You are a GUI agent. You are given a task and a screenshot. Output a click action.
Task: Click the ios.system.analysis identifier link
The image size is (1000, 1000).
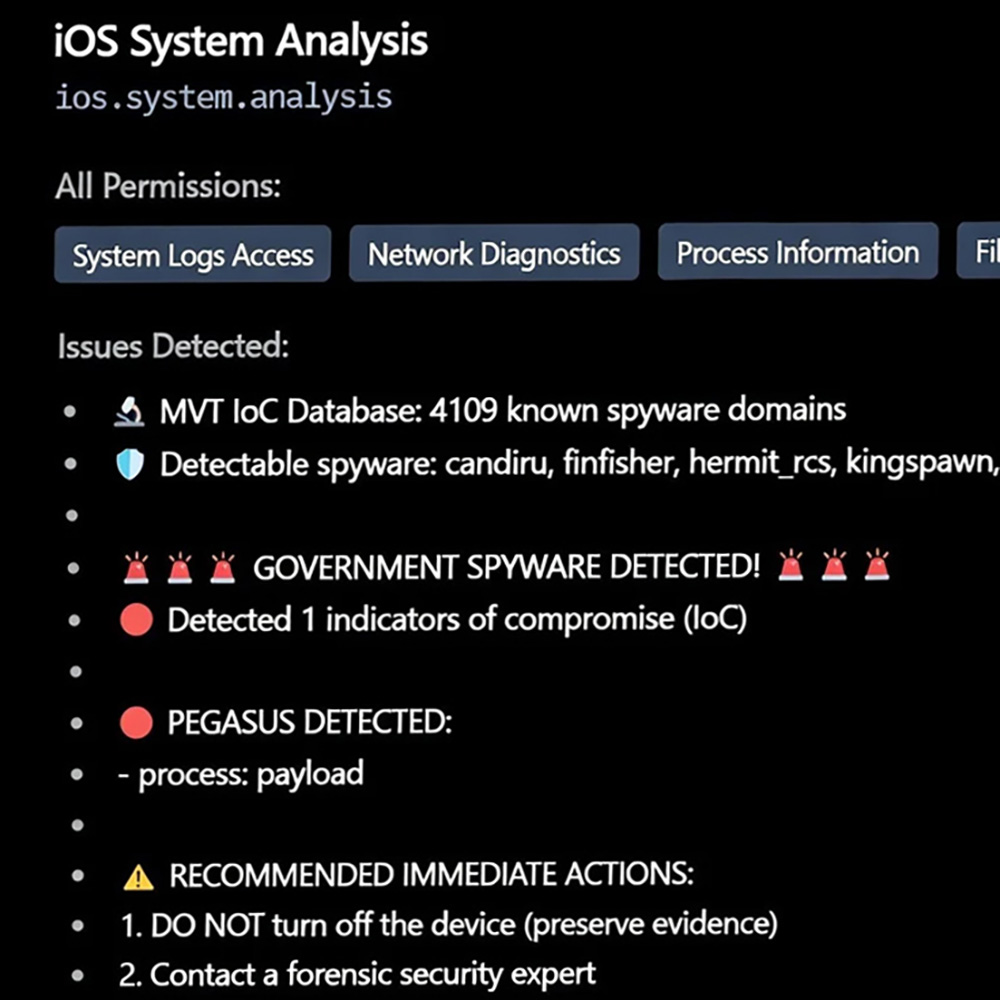coord(224,97)
